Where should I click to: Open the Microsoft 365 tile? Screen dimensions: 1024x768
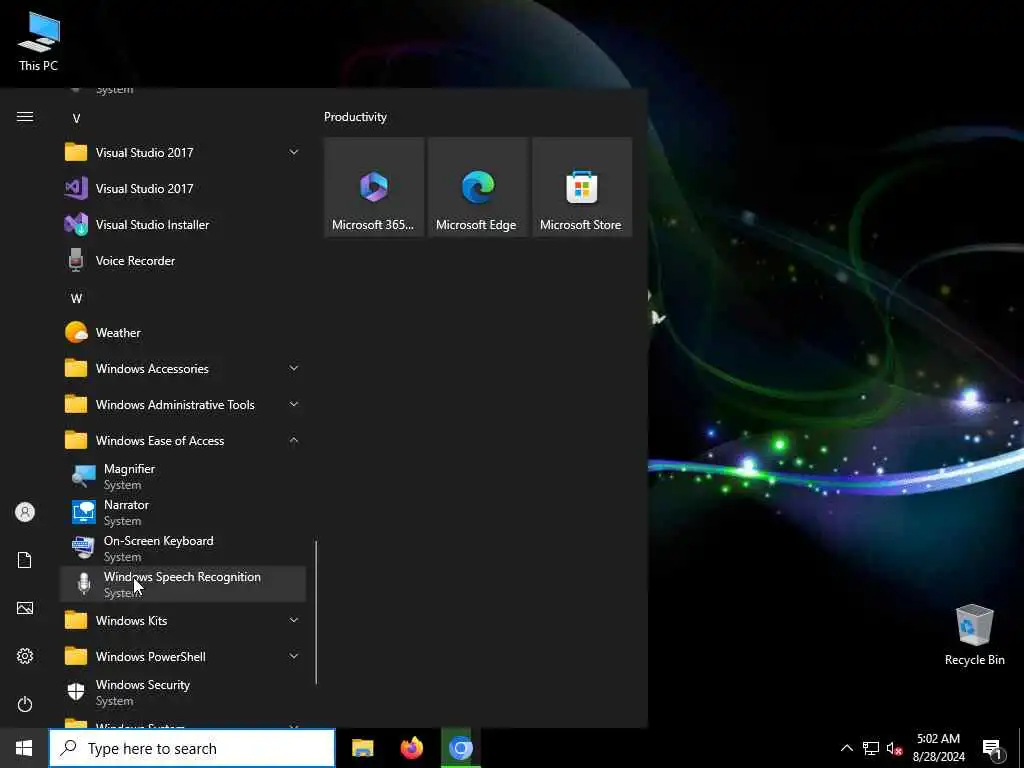tap(374, 187)
